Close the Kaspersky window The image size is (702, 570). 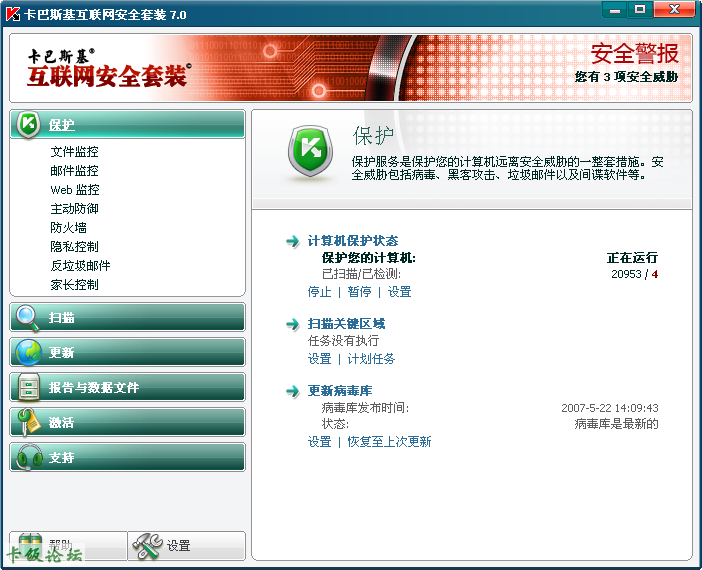674,9
